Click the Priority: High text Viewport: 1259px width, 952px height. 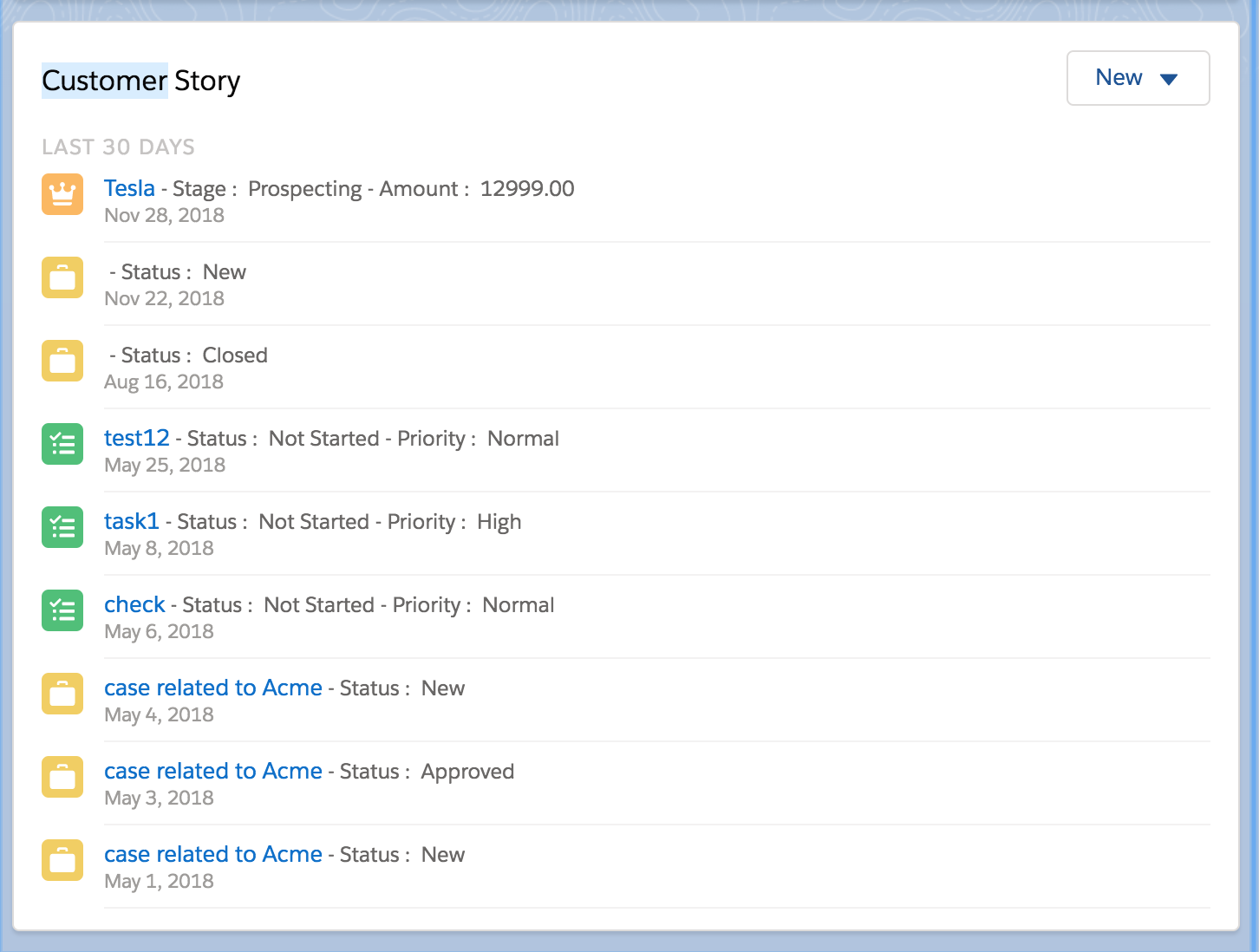click(x=454, y=522)
